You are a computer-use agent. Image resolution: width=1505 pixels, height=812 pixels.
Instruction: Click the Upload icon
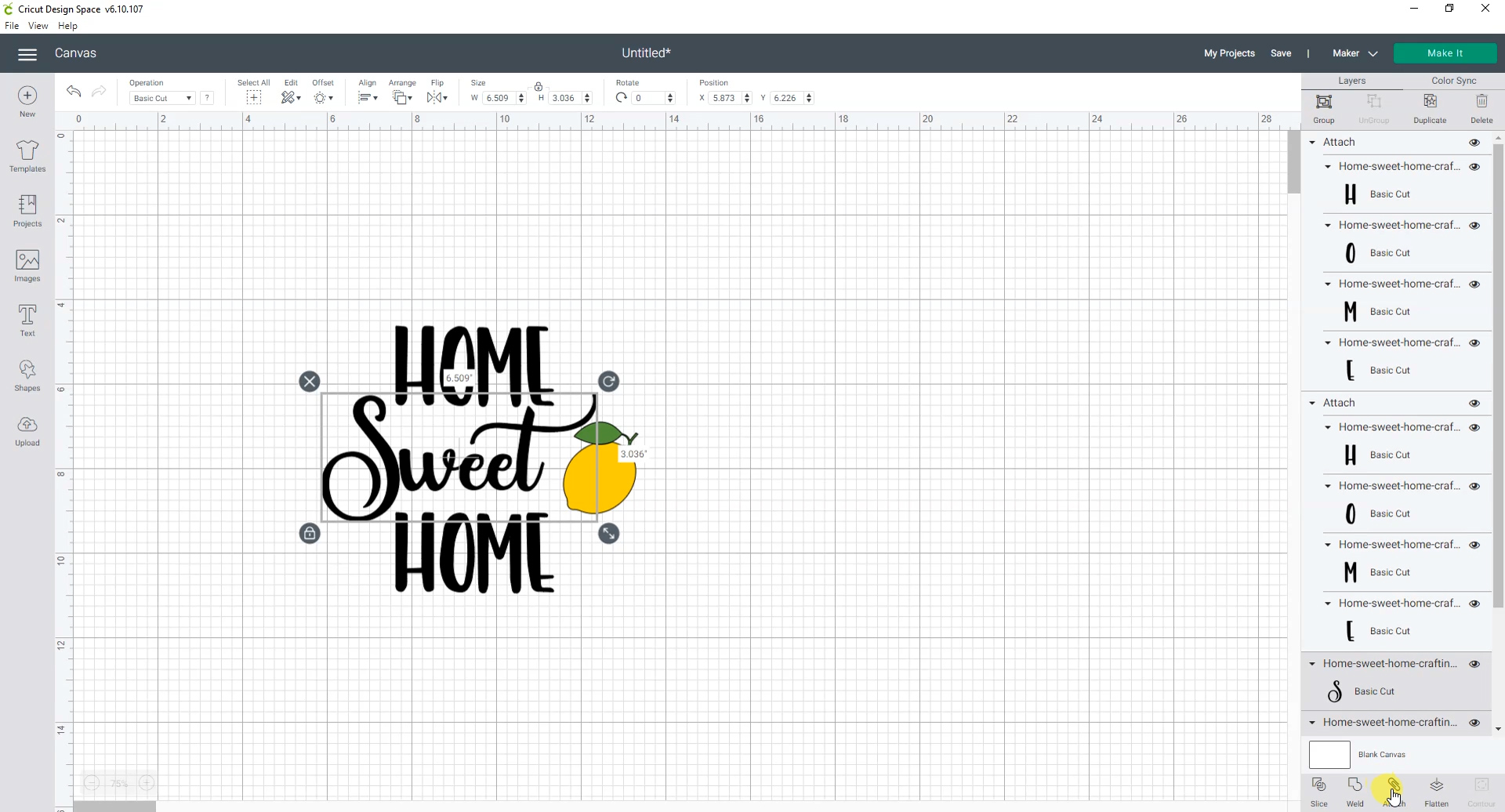[x=27, y=424]
